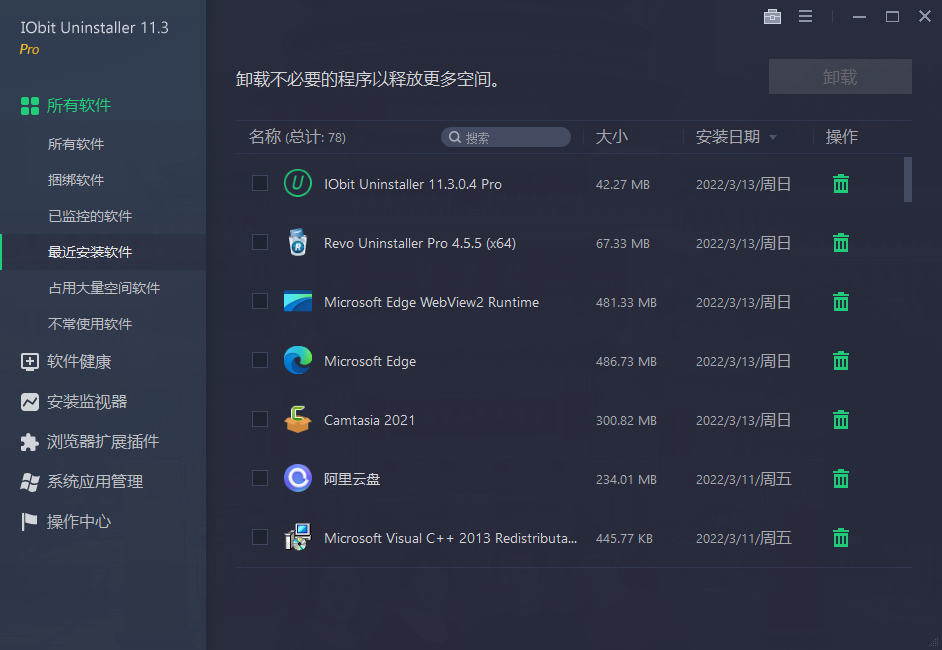The width and height of the screenshot is (942, 650).
Task: Select the Microsoft Visual C++ 2013 checkbox
Action: [x=260, y=537]
